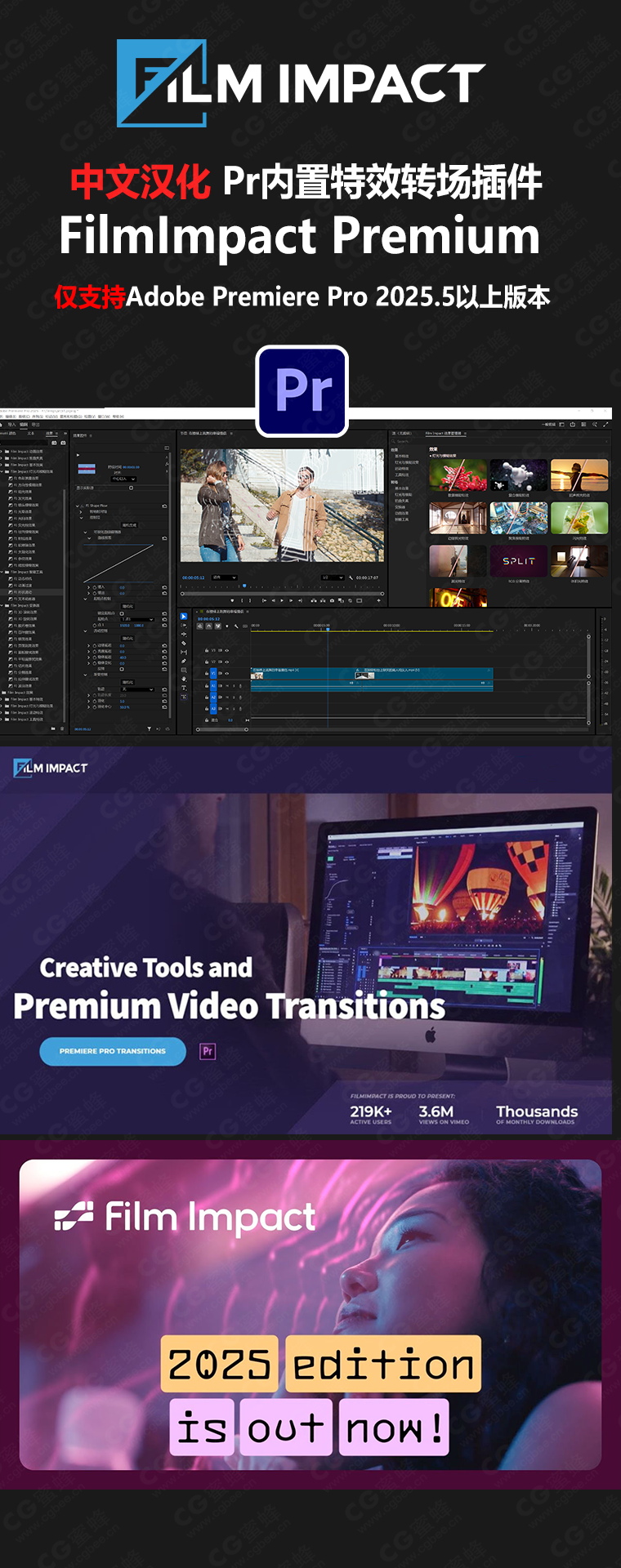
Task: Toggle V3 track output eye
Action: tap(226, 650)
